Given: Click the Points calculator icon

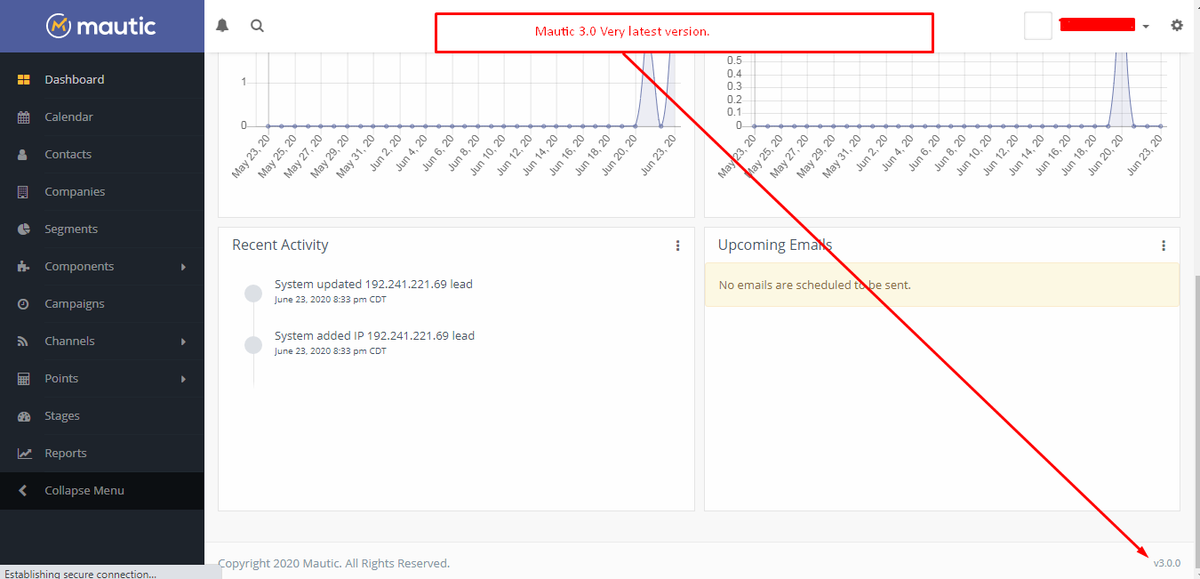Looking at the screenshot, I should 23,379.
